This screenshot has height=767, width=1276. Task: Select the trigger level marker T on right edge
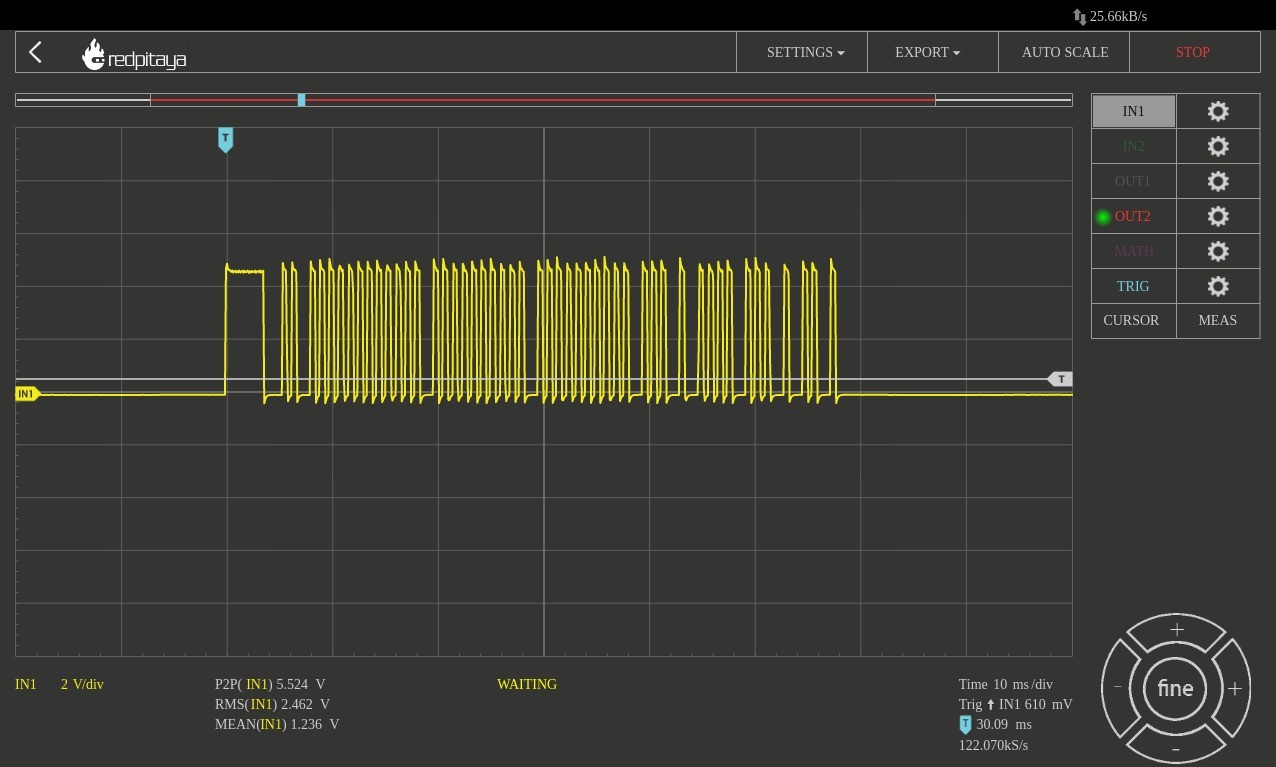[x=1060, y=379]
